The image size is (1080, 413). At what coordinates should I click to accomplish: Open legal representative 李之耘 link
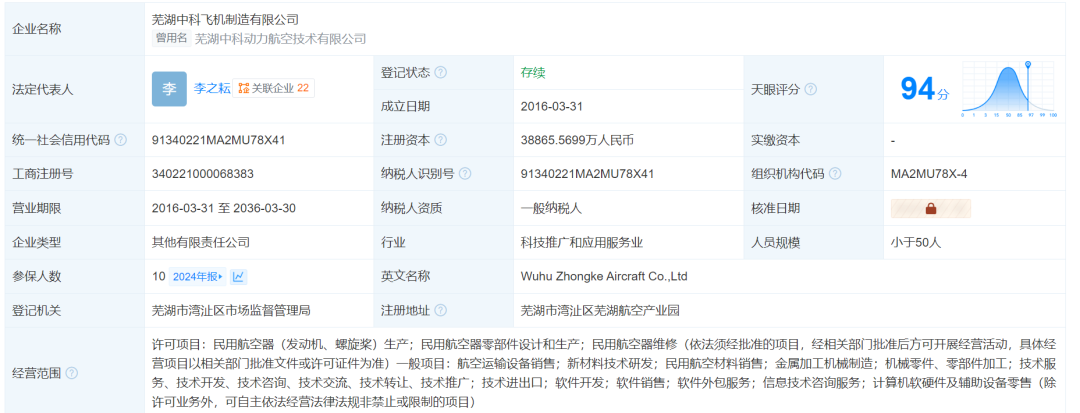coord(212,88)
